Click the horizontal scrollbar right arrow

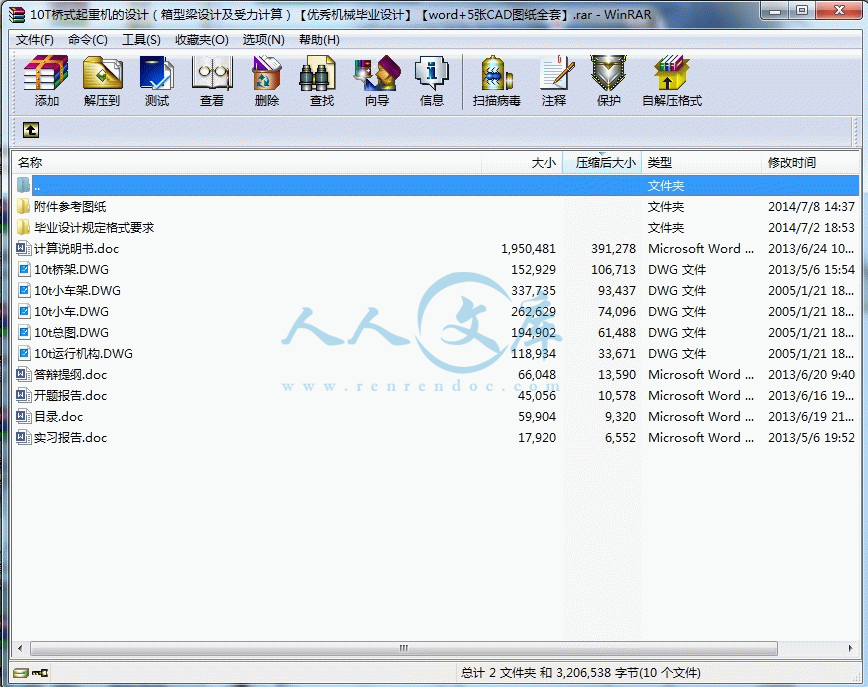(x=850, y=648)
